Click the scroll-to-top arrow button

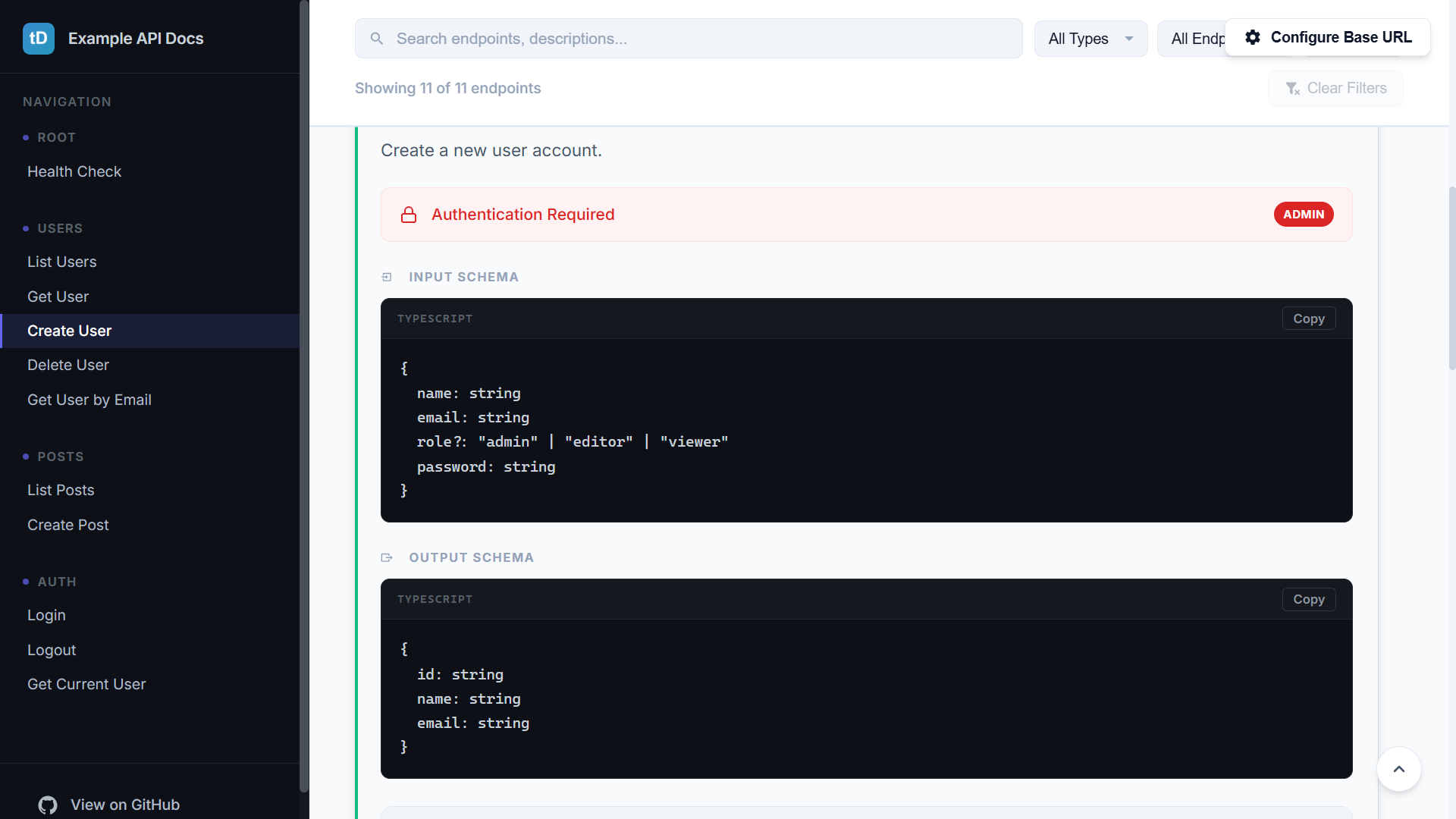coord(1399,769)
